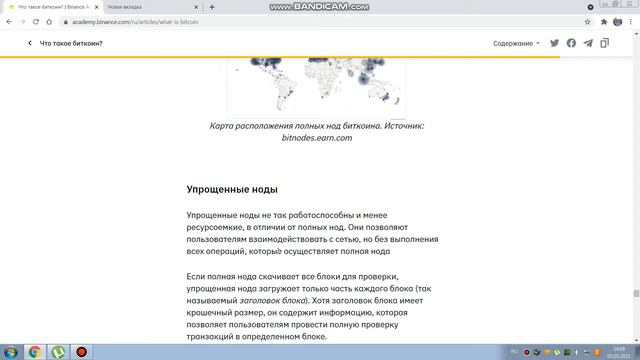Open Google Chrome from the taskbar
This screenshot has width=640, height=360.
point(35,352)
